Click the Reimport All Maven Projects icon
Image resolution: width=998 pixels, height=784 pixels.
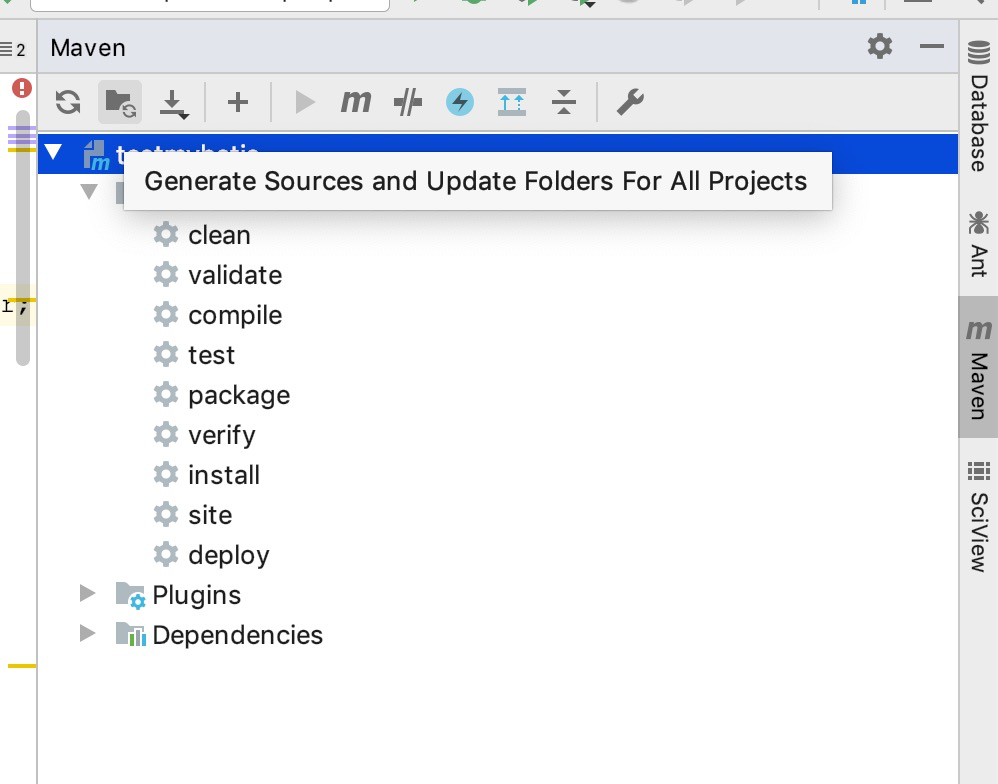[x=68, y=102]
